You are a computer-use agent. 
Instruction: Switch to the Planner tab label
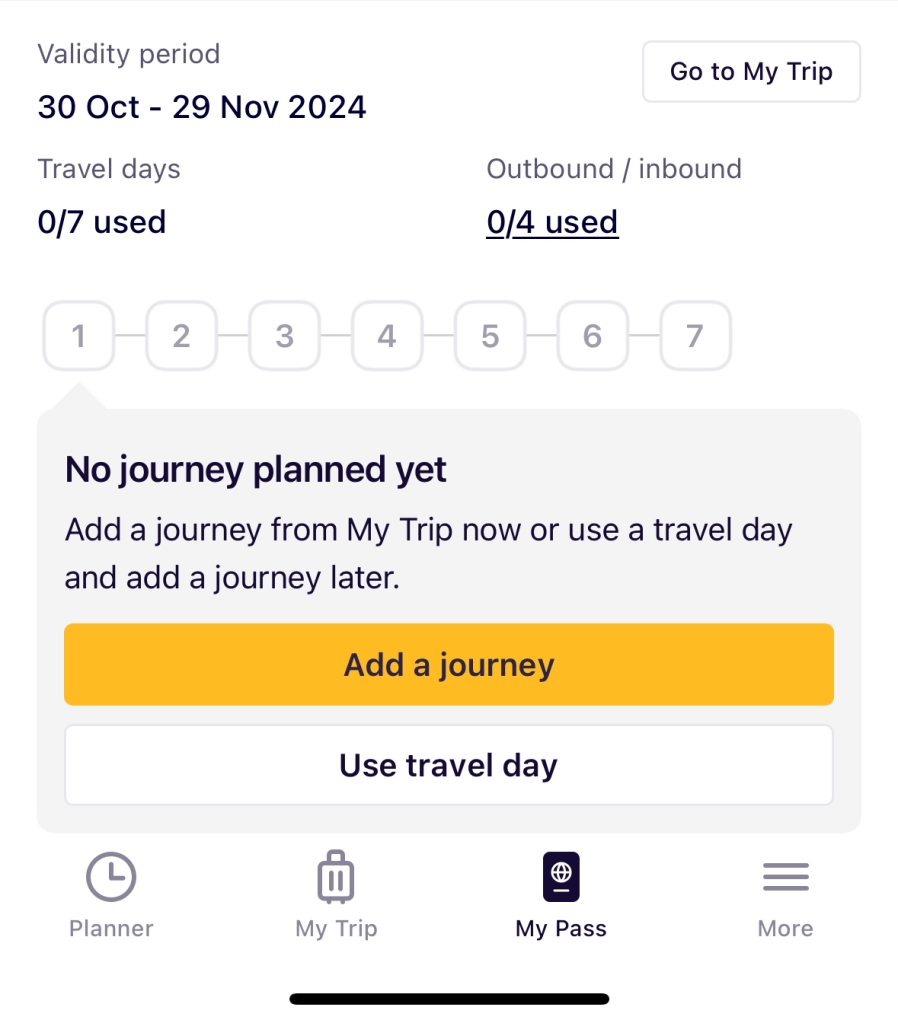point(111,928)
